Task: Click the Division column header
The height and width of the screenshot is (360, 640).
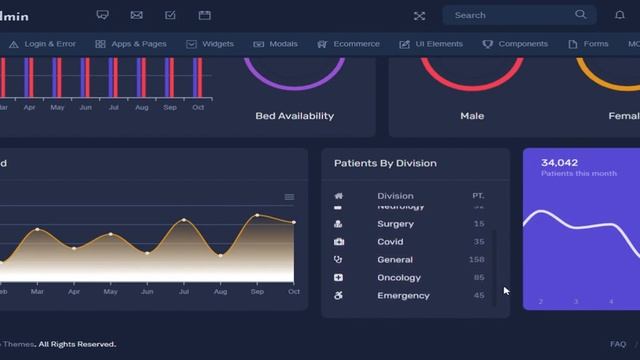Action: 395,196
